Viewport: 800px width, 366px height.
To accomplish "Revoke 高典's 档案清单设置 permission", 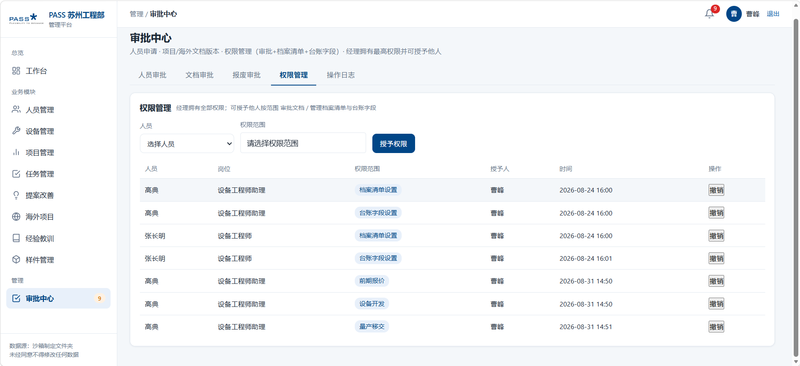I will [x=716, y=190].
